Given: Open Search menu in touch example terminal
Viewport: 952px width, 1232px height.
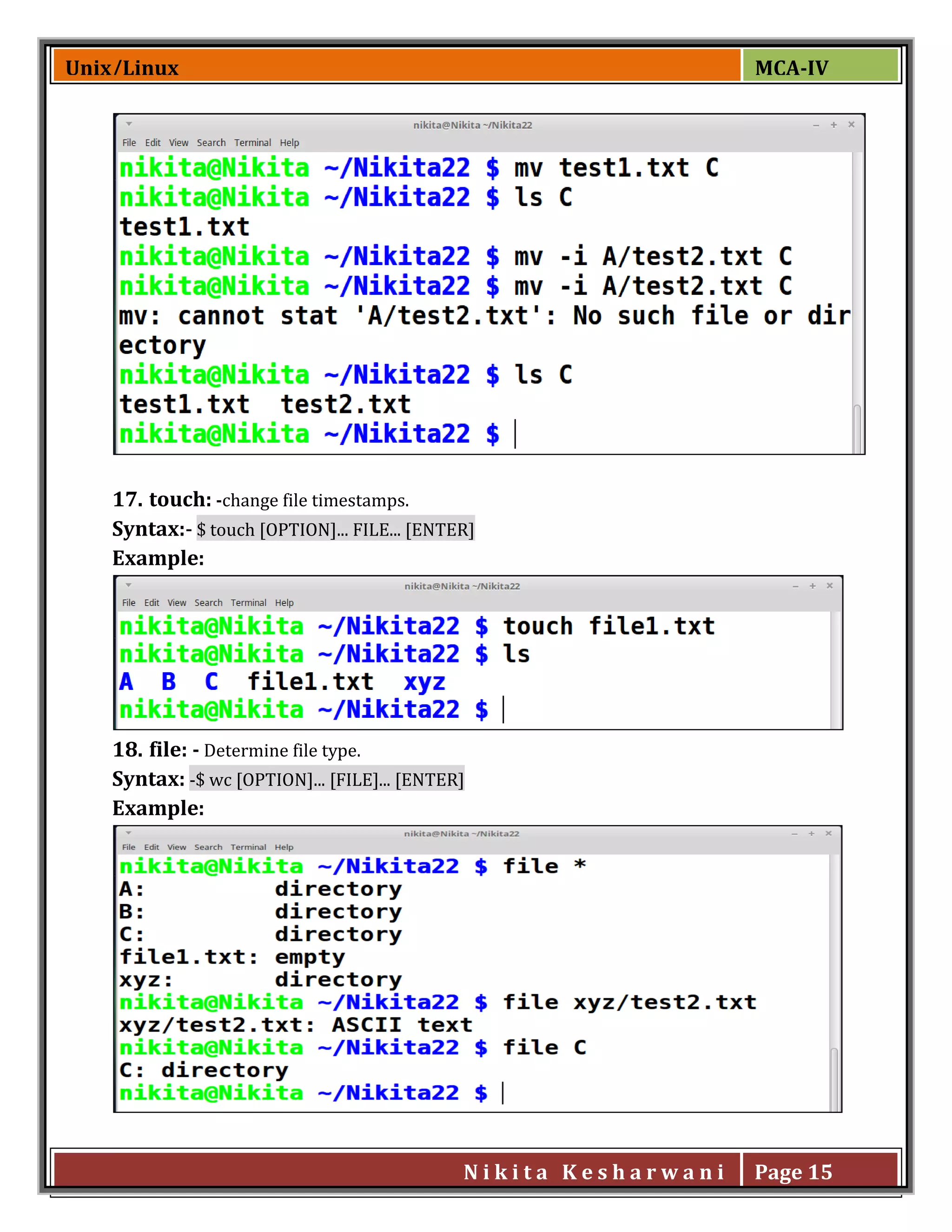Looking at the screenshot, I should (x=209, y=603).
